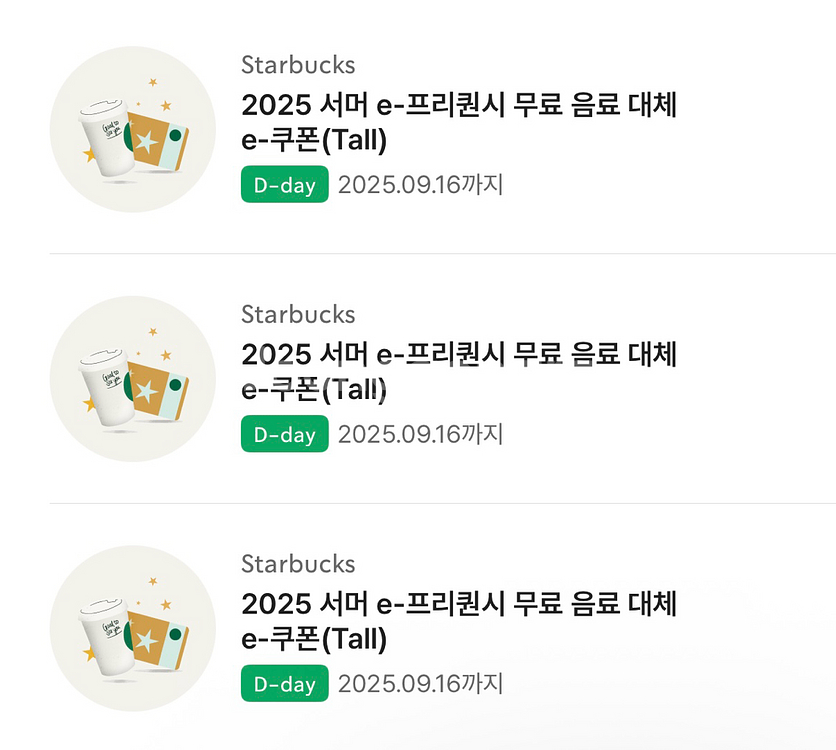
Task: Click the Starbucks brand label on the first coupon
Action: pos(297,65)
